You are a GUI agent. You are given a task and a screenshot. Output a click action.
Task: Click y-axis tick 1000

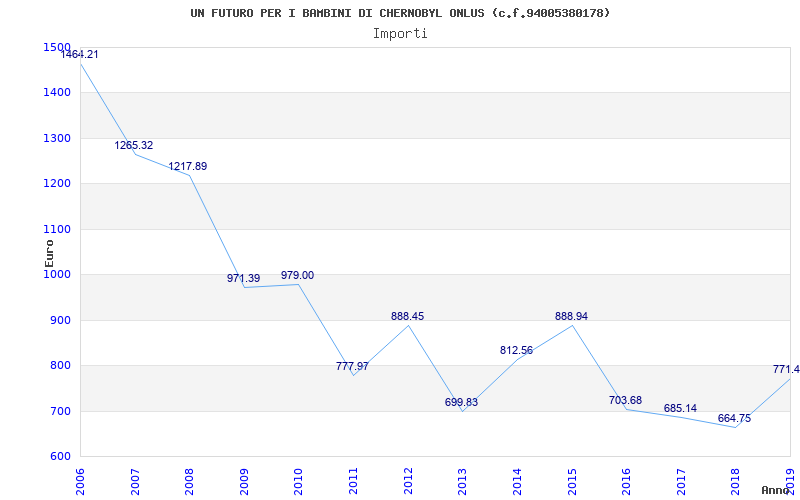pyautogui.click(x=57, y=274)
